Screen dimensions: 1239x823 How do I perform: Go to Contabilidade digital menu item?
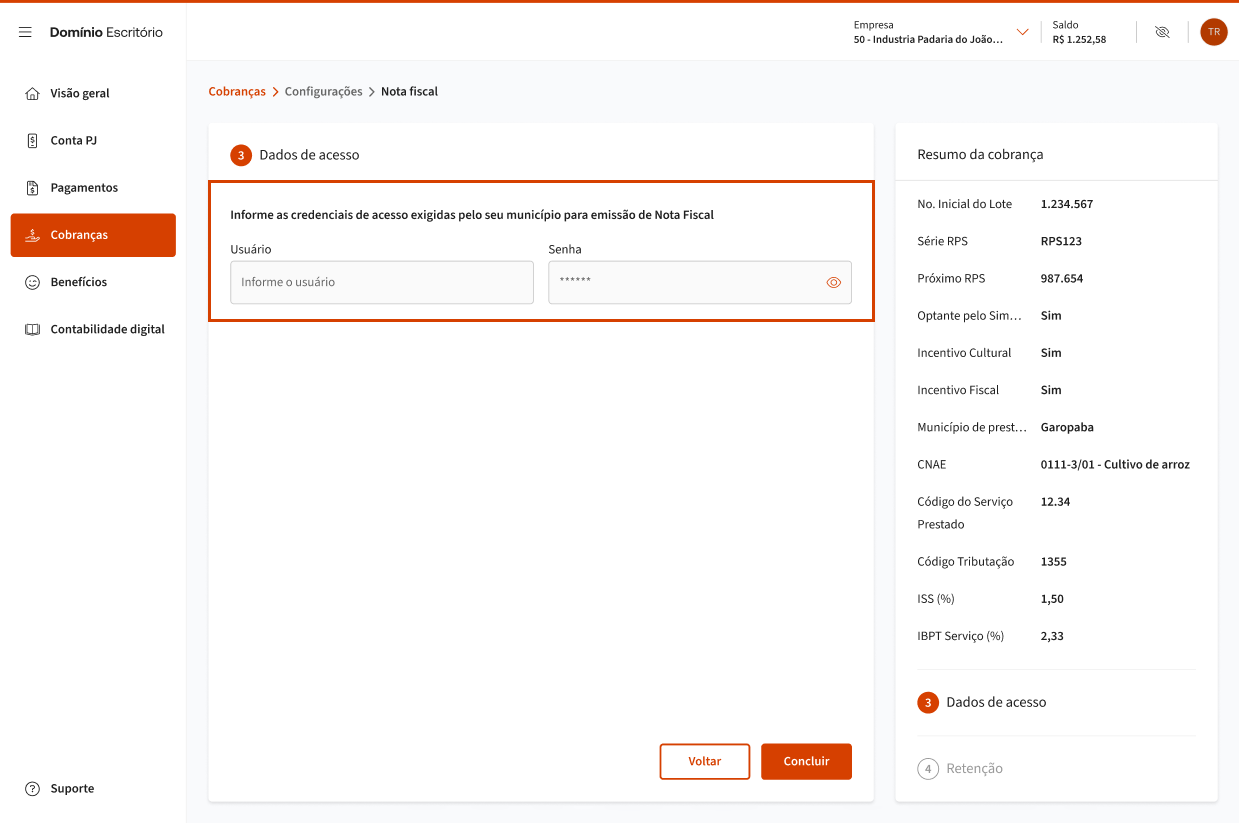pyautogui.click(x=107, y=329)
